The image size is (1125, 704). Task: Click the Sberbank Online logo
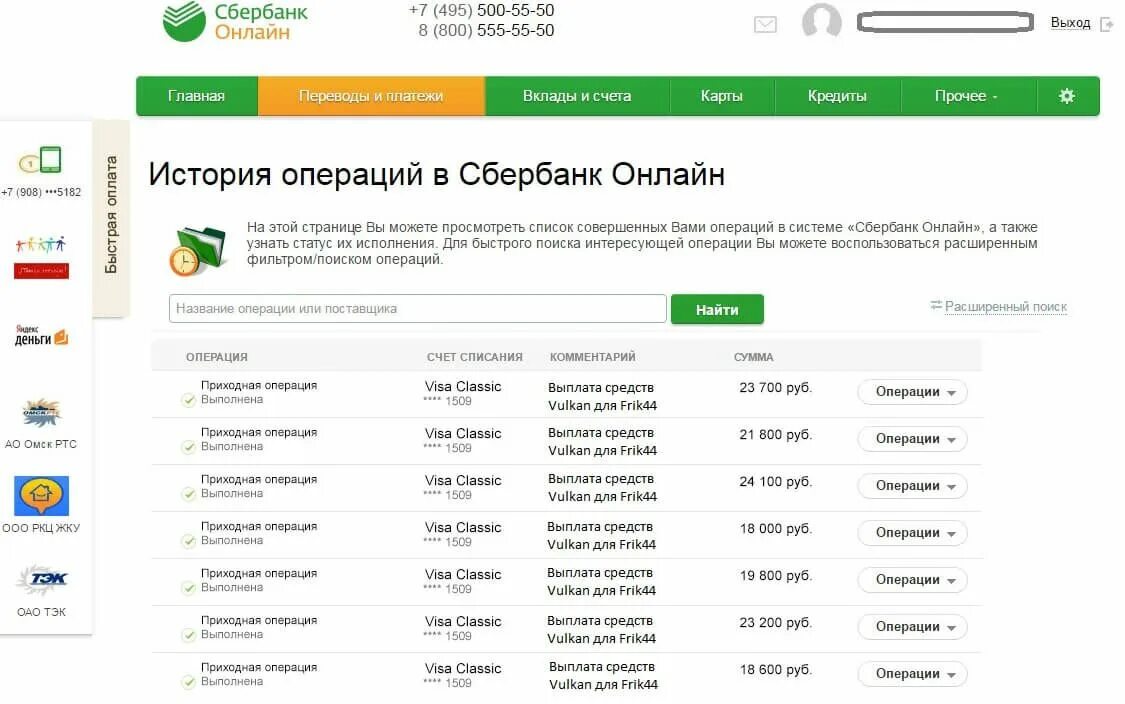pyautogui.click(x=235, y=22)
